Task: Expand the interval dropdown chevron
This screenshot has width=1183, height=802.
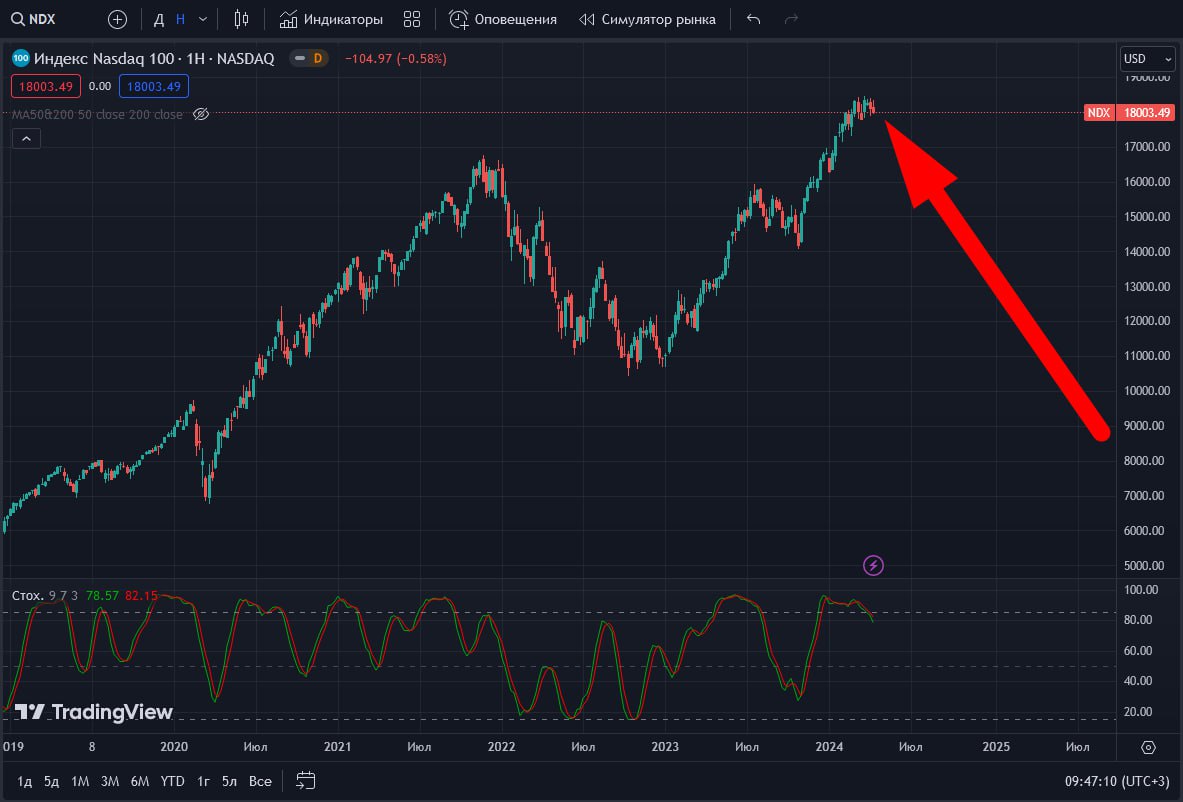Action: click(202, 20)
